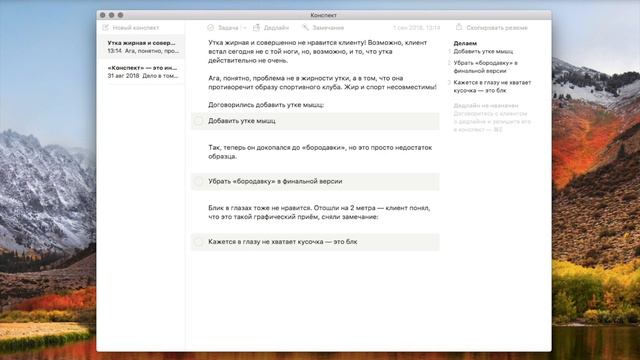Minimize the Конспект window
This screenshot has height=360, width=640.
pyautogui.click(x=111, y=15)
